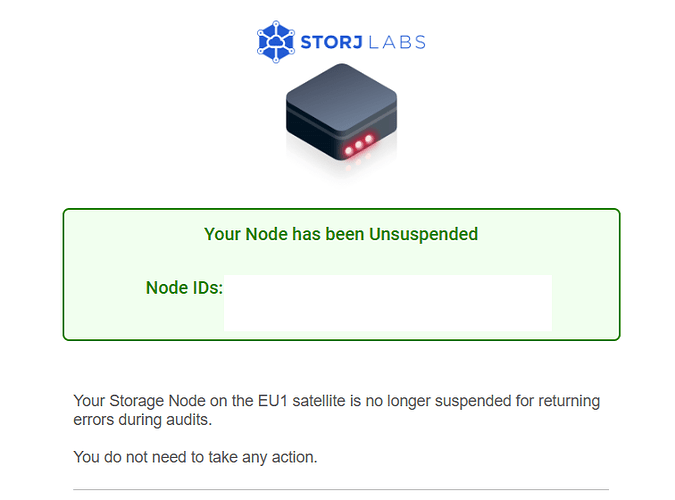Select the "Your Node has been Unsuspended" heading

pyautogui.click(x=341, y=234)
